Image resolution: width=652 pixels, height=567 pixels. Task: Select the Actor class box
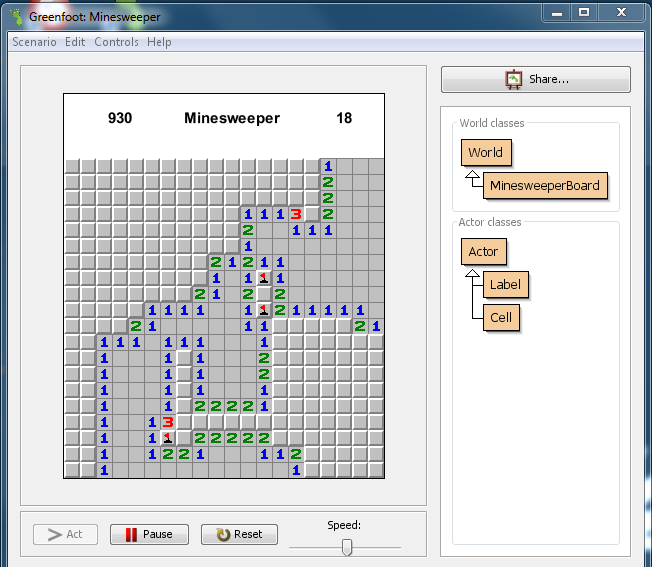pyautogui.click(x=484, y=251)
